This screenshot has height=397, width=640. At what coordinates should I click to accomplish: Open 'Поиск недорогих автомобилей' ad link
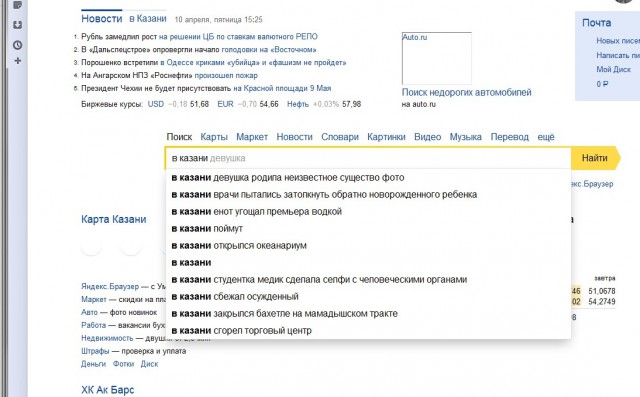pos(467,93)
